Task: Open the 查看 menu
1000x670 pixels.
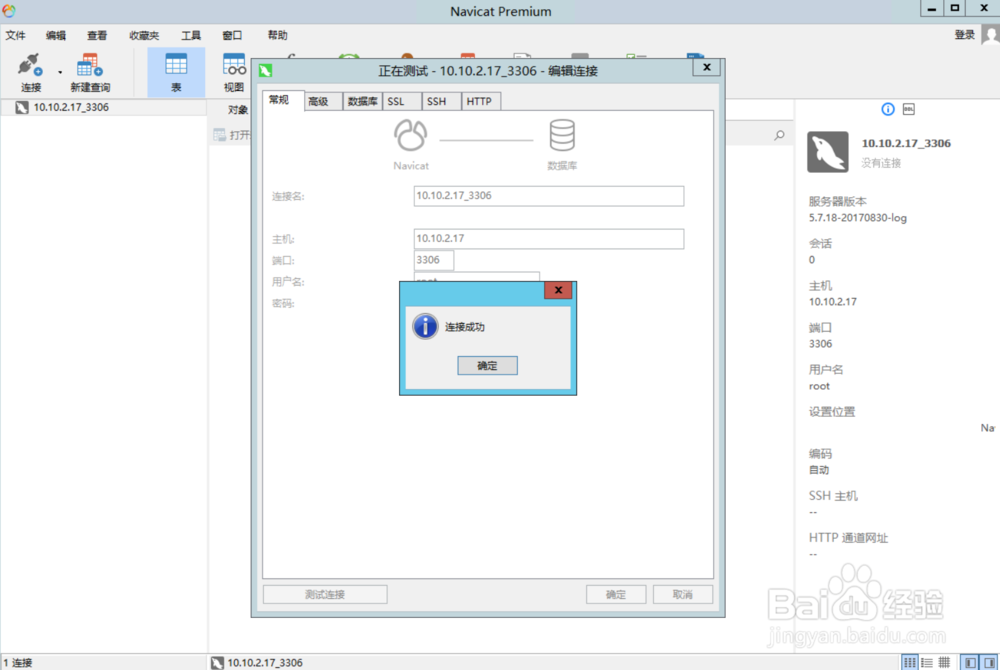Action: (97, 35)
